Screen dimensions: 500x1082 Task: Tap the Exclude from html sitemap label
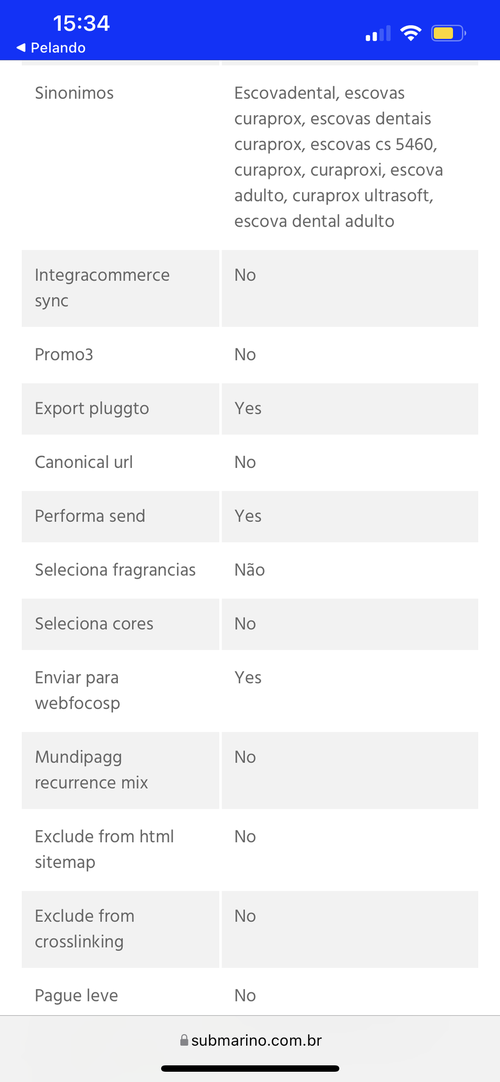[104, 849]
